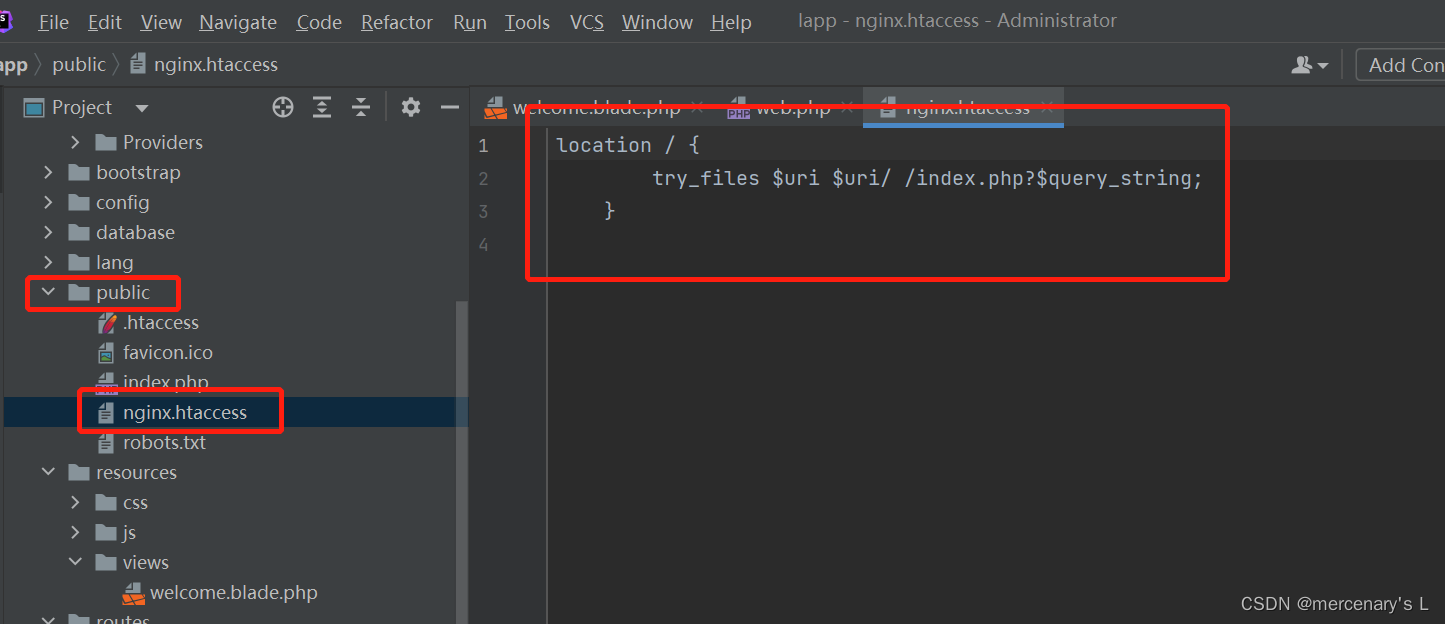Open the Refactor menu
Screen dimensions: 1445x624
coord(396,21)
